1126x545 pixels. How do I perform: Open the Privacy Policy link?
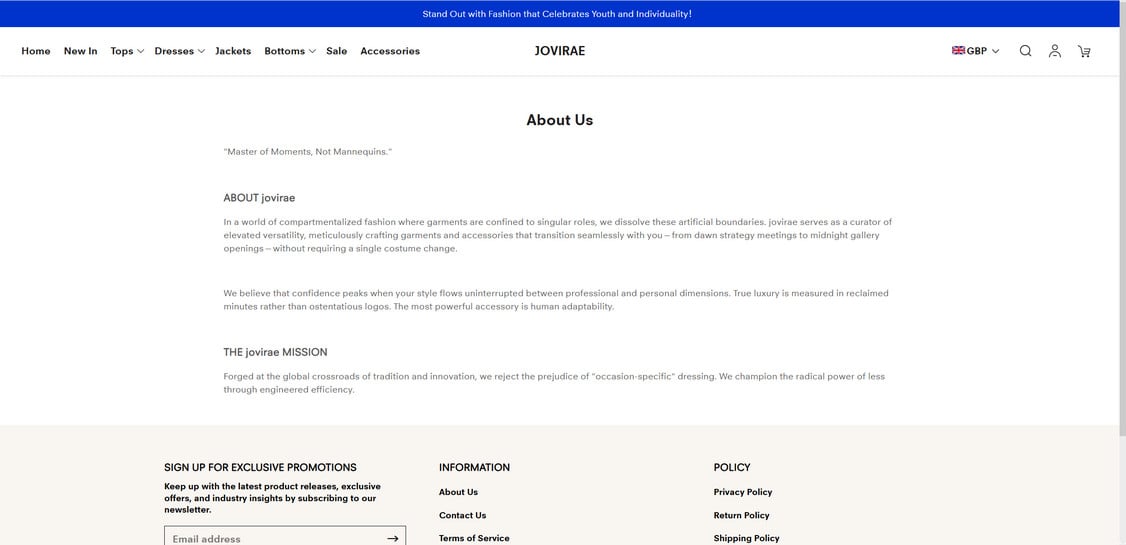[x=743, y=492]
